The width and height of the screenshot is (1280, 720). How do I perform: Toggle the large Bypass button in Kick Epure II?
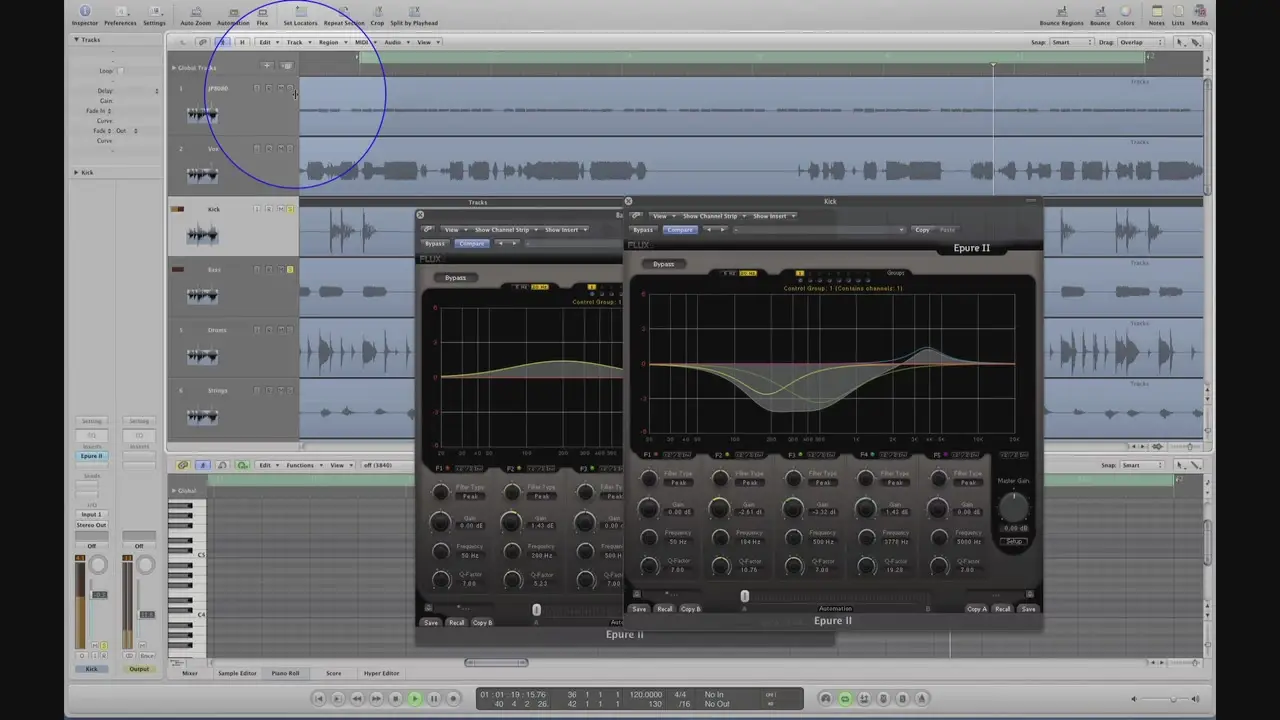coord(664,264)
